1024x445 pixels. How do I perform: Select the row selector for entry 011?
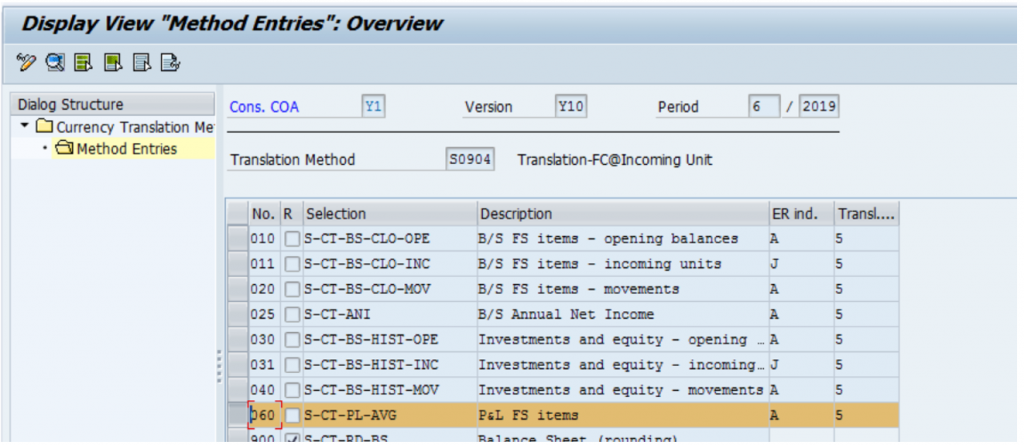pyautogui.click(x=238, y=264)
